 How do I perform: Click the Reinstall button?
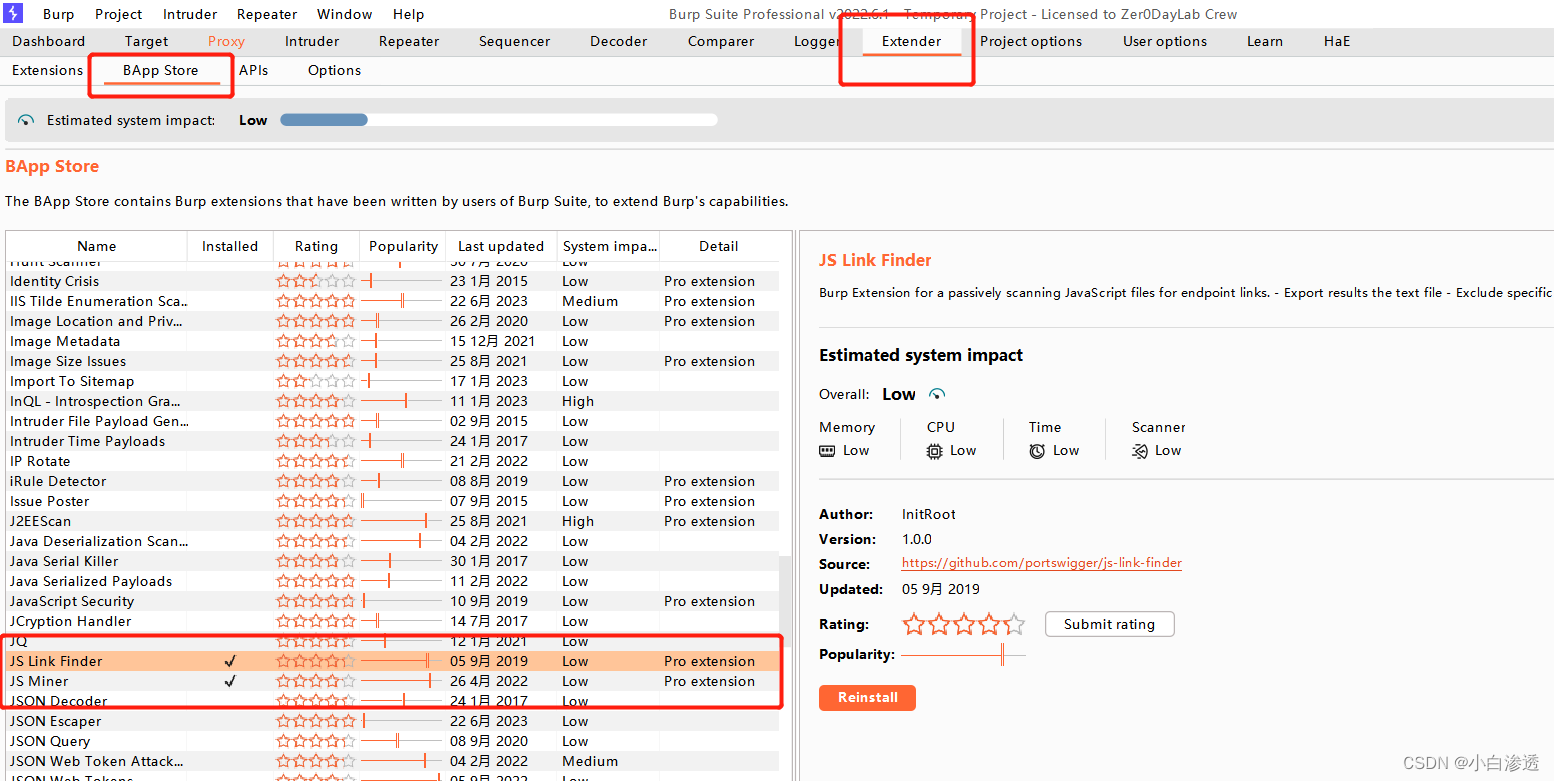click(867, 698)
